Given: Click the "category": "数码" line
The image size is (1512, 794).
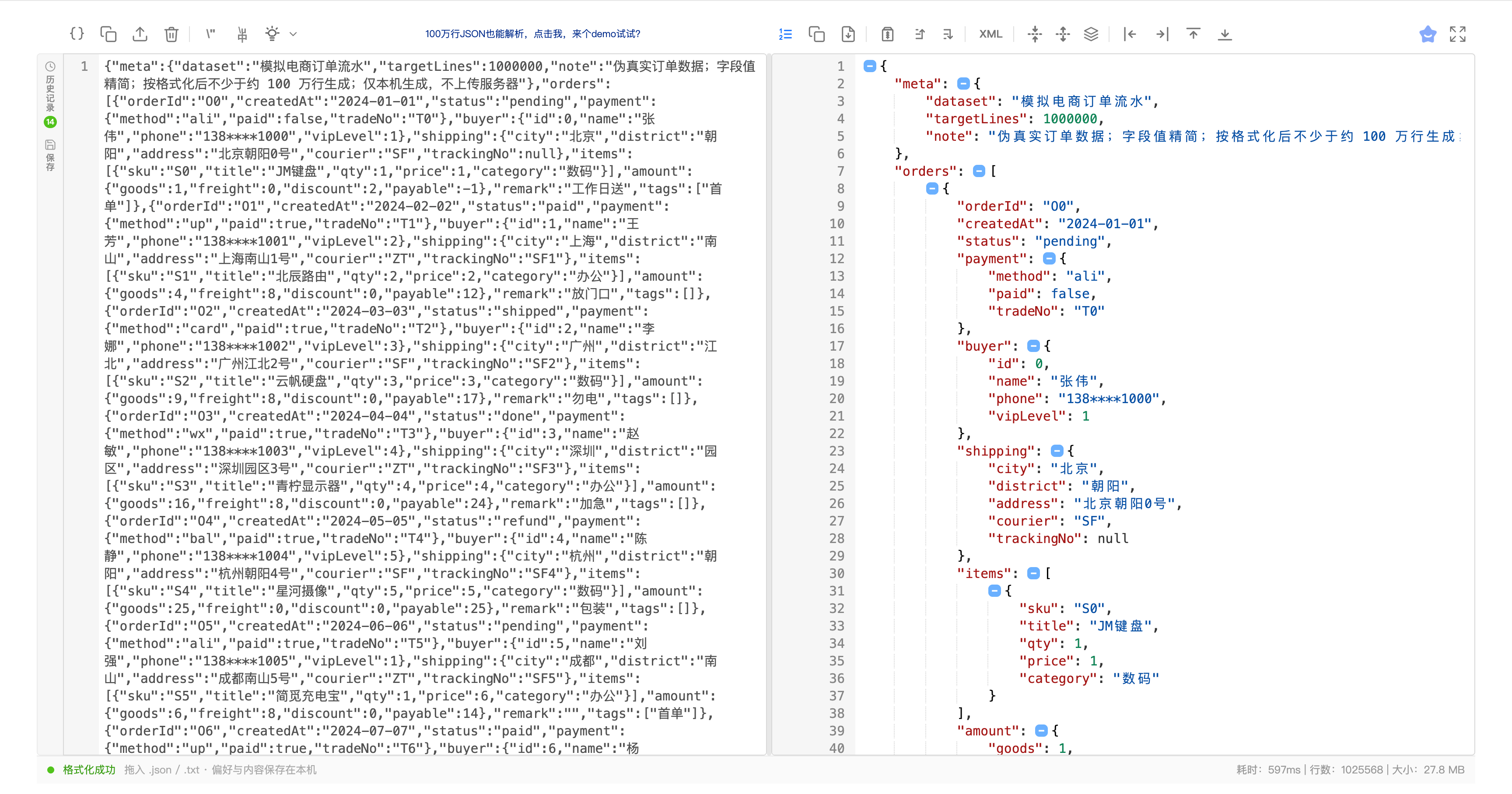Looking at the screenshot, I should point(1089,678).
